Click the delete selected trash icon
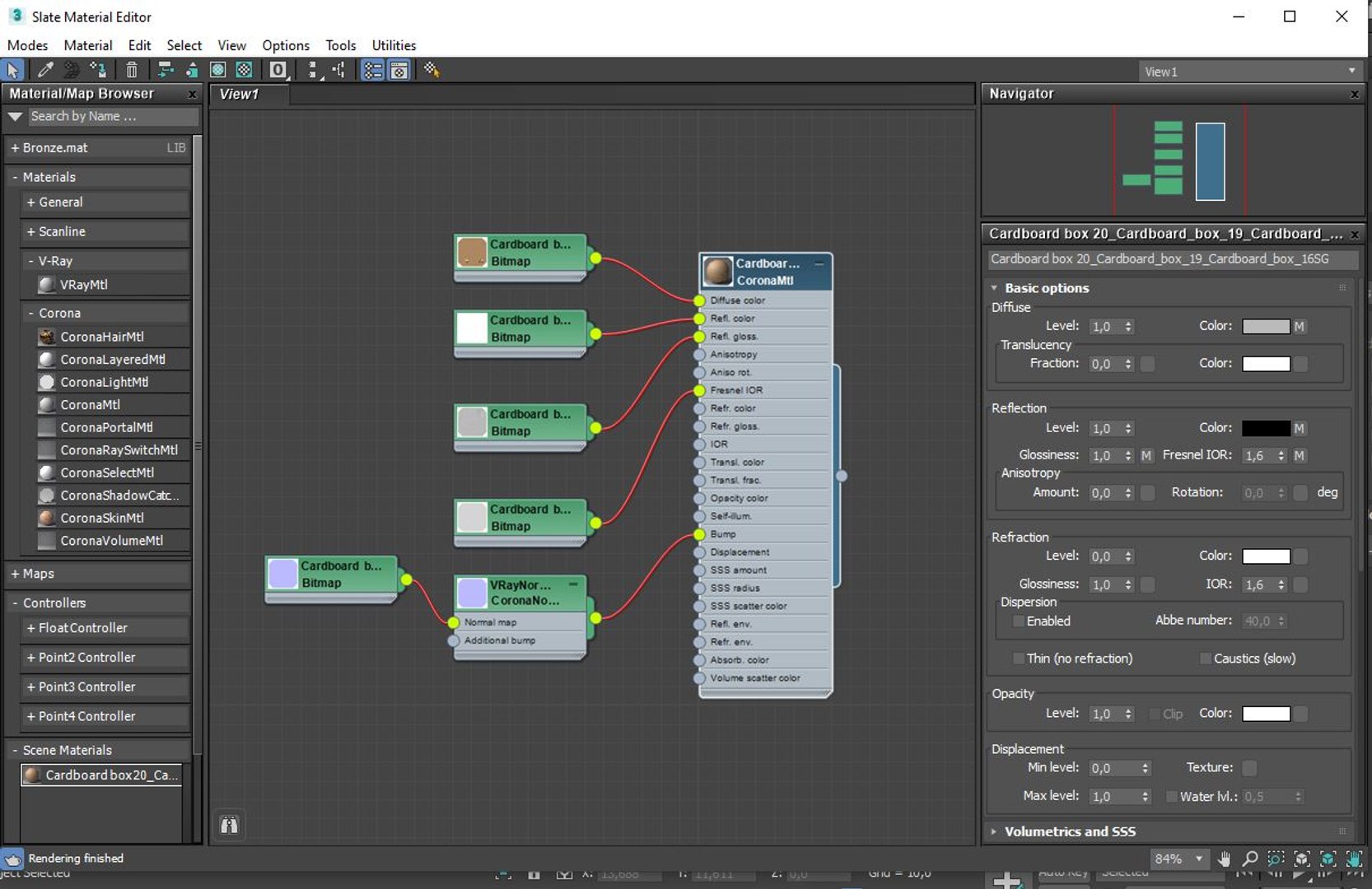 (132, 70)
